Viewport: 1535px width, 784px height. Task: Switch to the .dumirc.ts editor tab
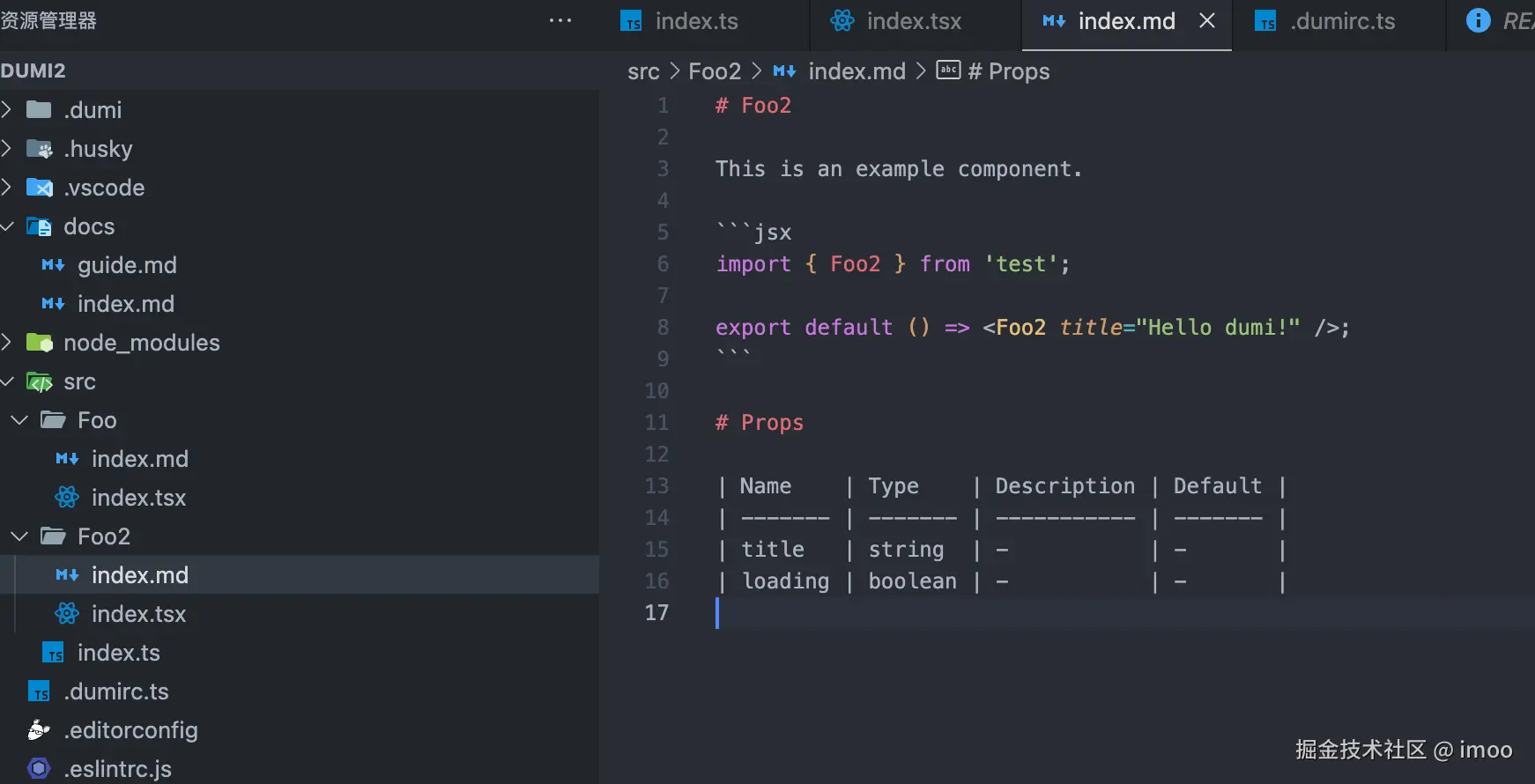[x=1338, y=25]
